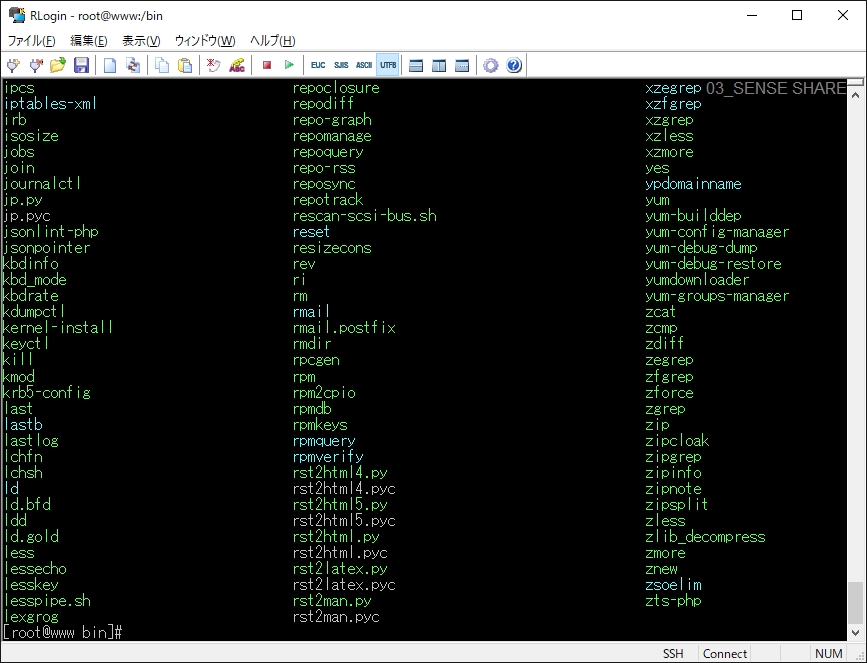This screenshot has height=663, width=867.
Task: Toggle the UTF8 encoding button
Action: click(388, 65)
